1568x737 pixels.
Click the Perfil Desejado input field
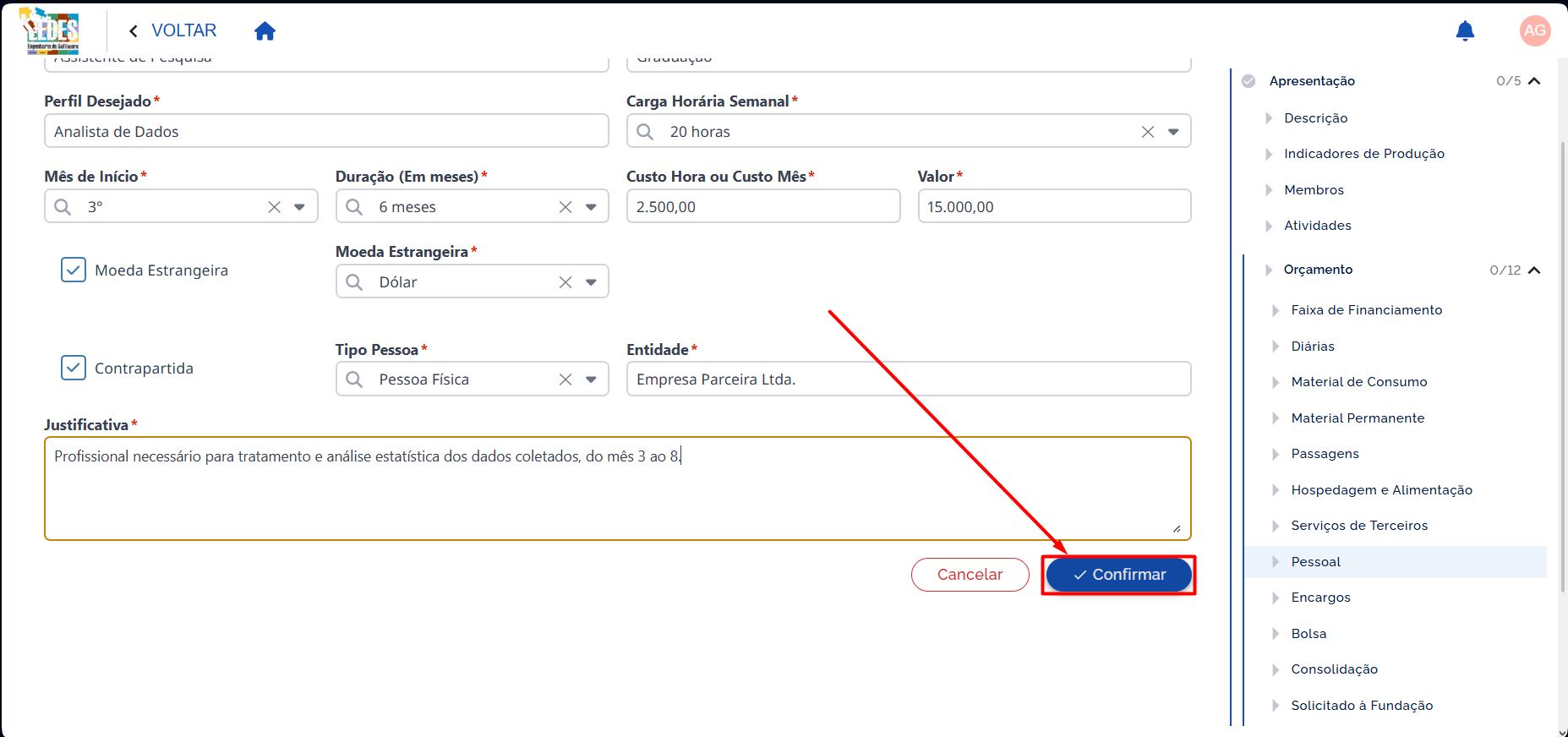(x=326, y=131)
